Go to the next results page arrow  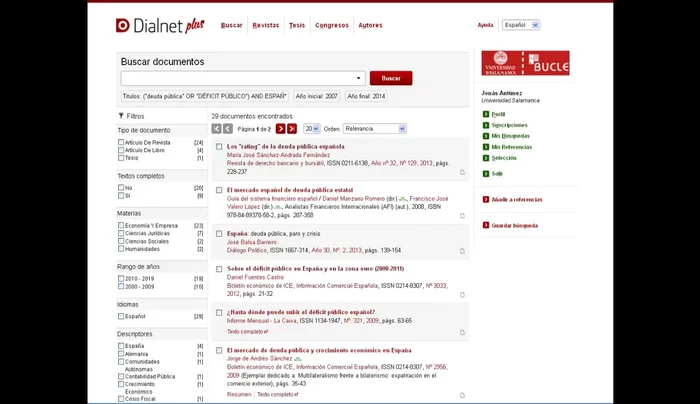pyautogui.click(x=281, y=129)
